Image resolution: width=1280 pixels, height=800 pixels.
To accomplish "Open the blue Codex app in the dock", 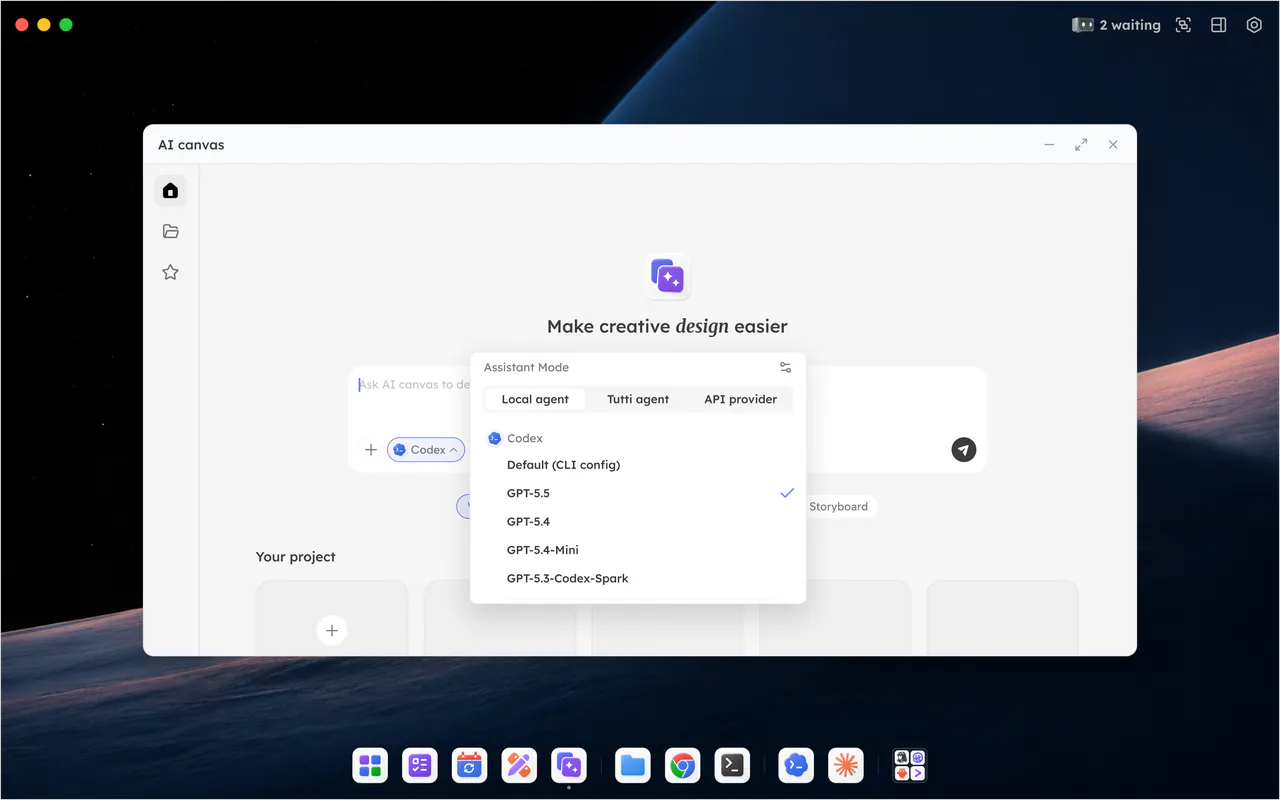I will (x=796, y=766).
